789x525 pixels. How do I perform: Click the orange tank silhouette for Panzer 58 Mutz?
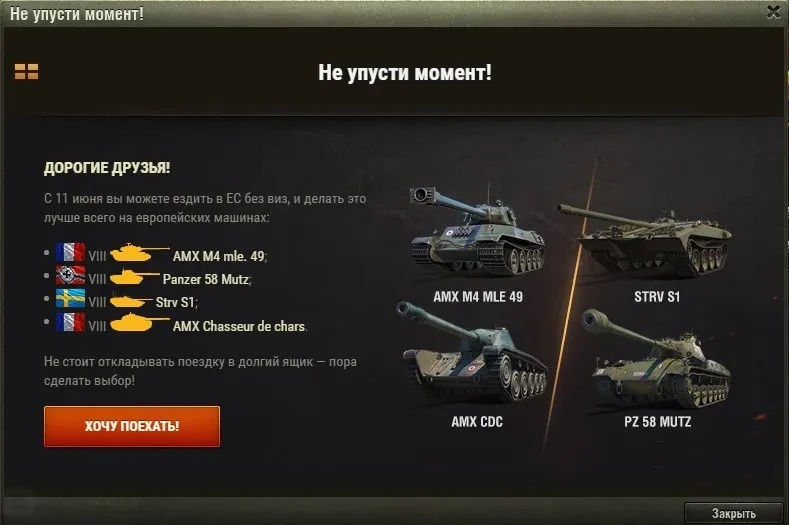click(x=134, y=276)
